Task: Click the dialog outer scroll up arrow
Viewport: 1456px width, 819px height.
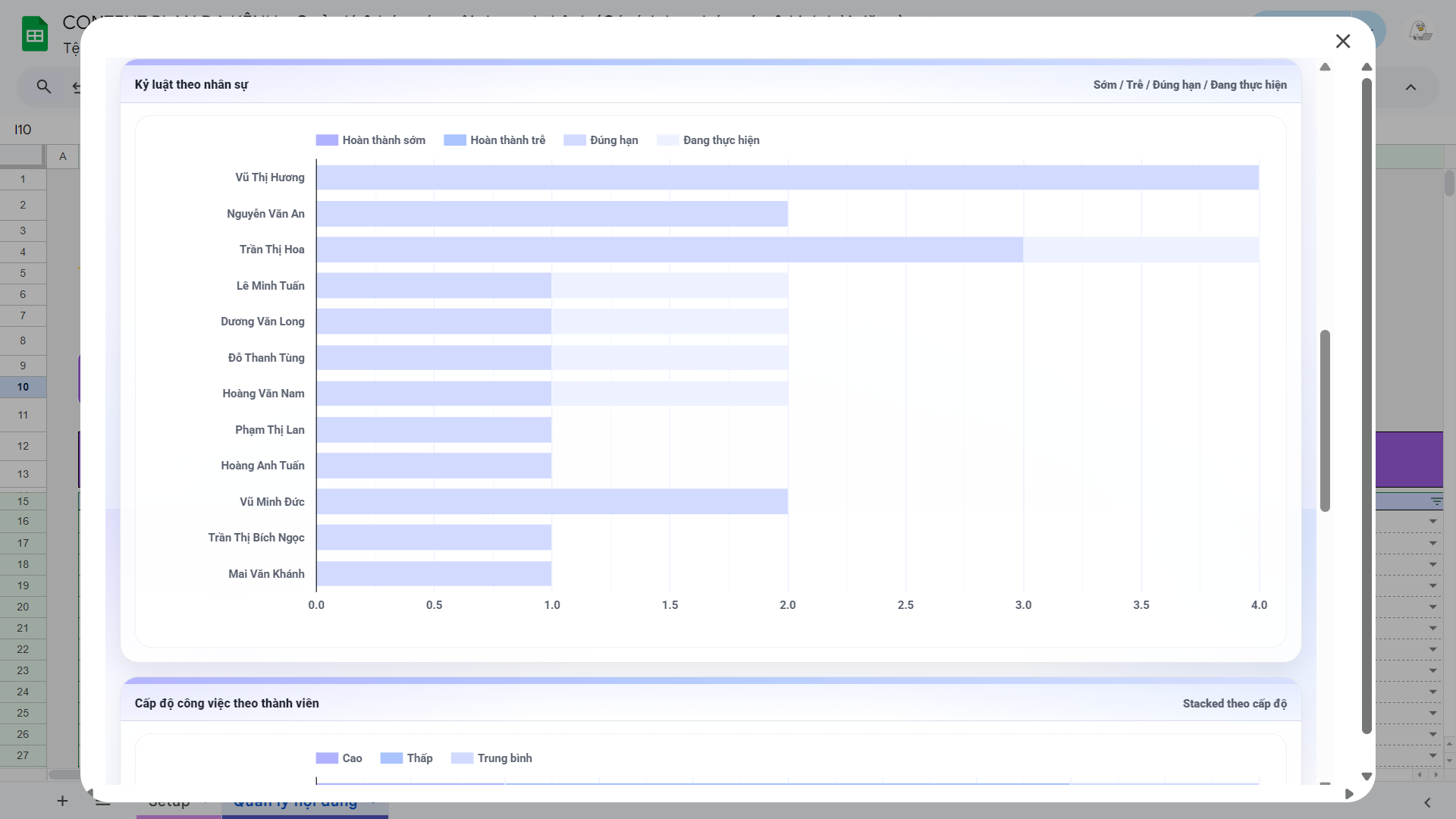Action: click(1367, 67)
